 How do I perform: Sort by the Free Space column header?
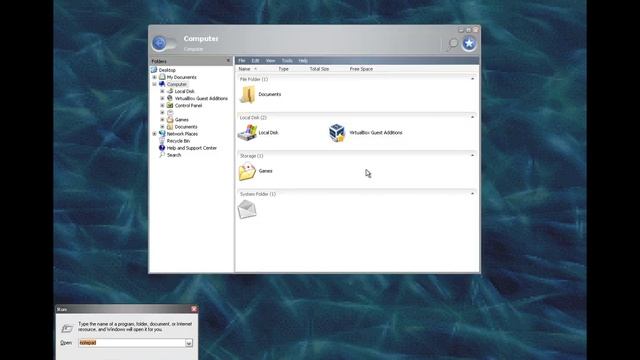(x=361, y=69)
